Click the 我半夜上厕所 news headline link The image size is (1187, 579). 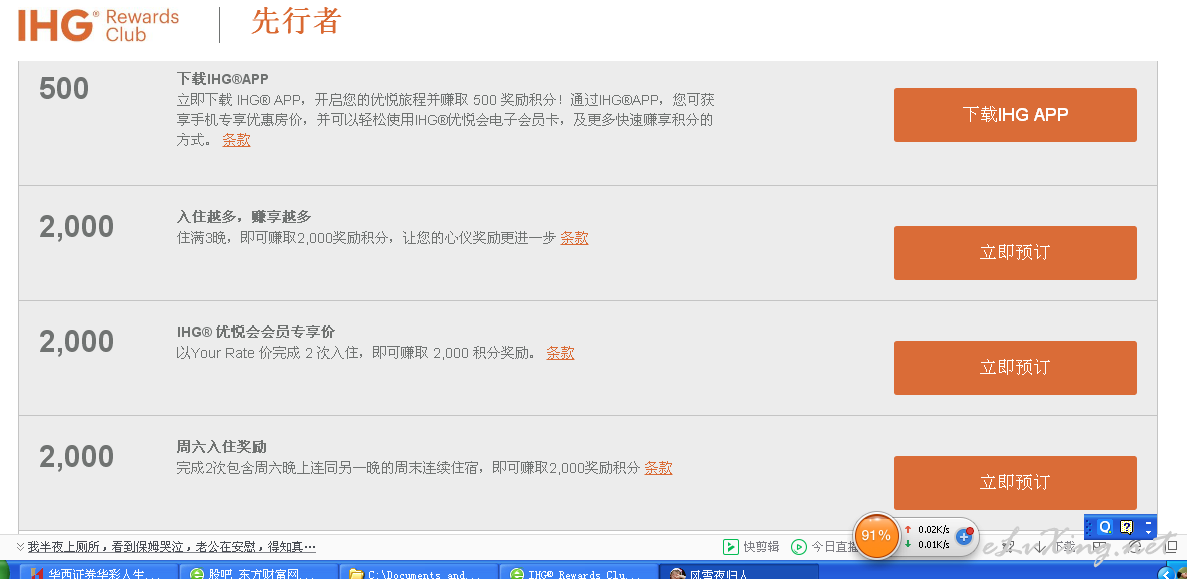pyautogui.click(x=172, y=546)
